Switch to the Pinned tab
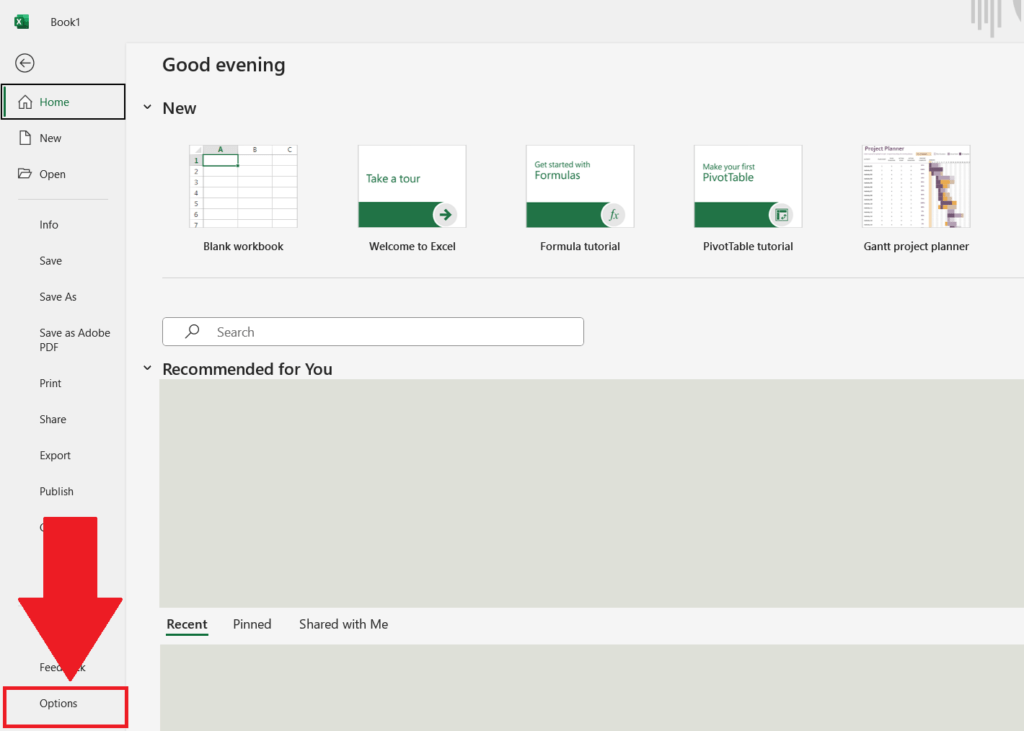Viewport: 1024px width, 731px height. pos(252,624)
